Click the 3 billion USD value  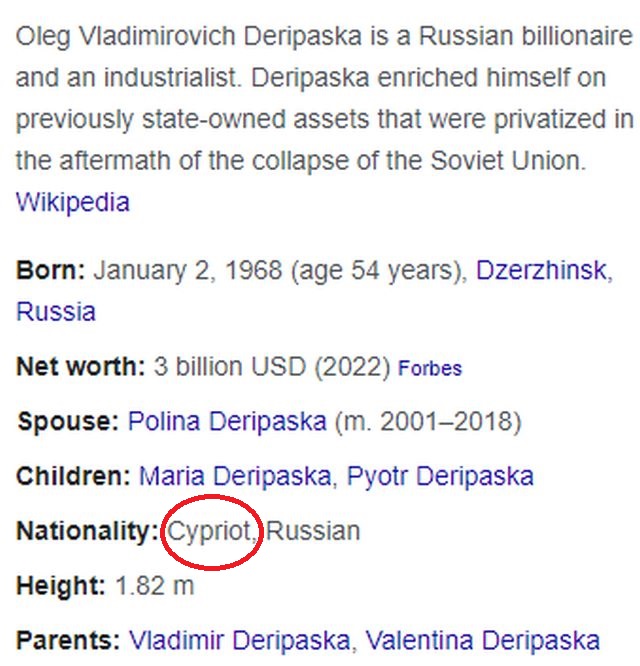[230, 366]
